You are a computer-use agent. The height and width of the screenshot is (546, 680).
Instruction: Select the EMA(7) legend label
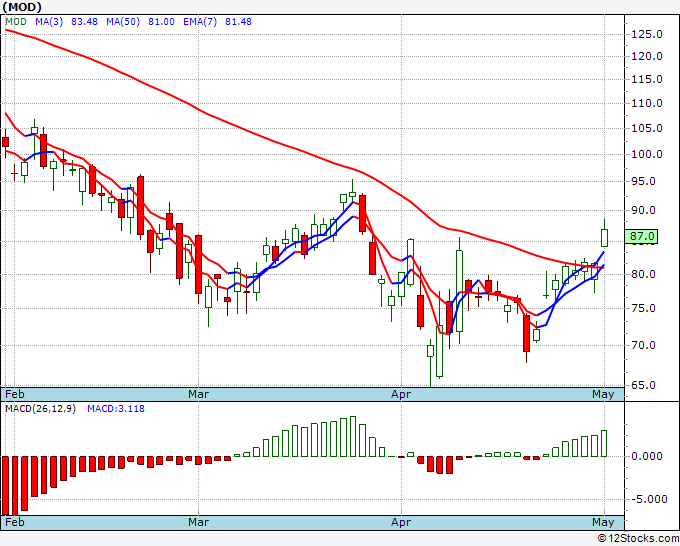pyautogui.click(x=200, y=22)
